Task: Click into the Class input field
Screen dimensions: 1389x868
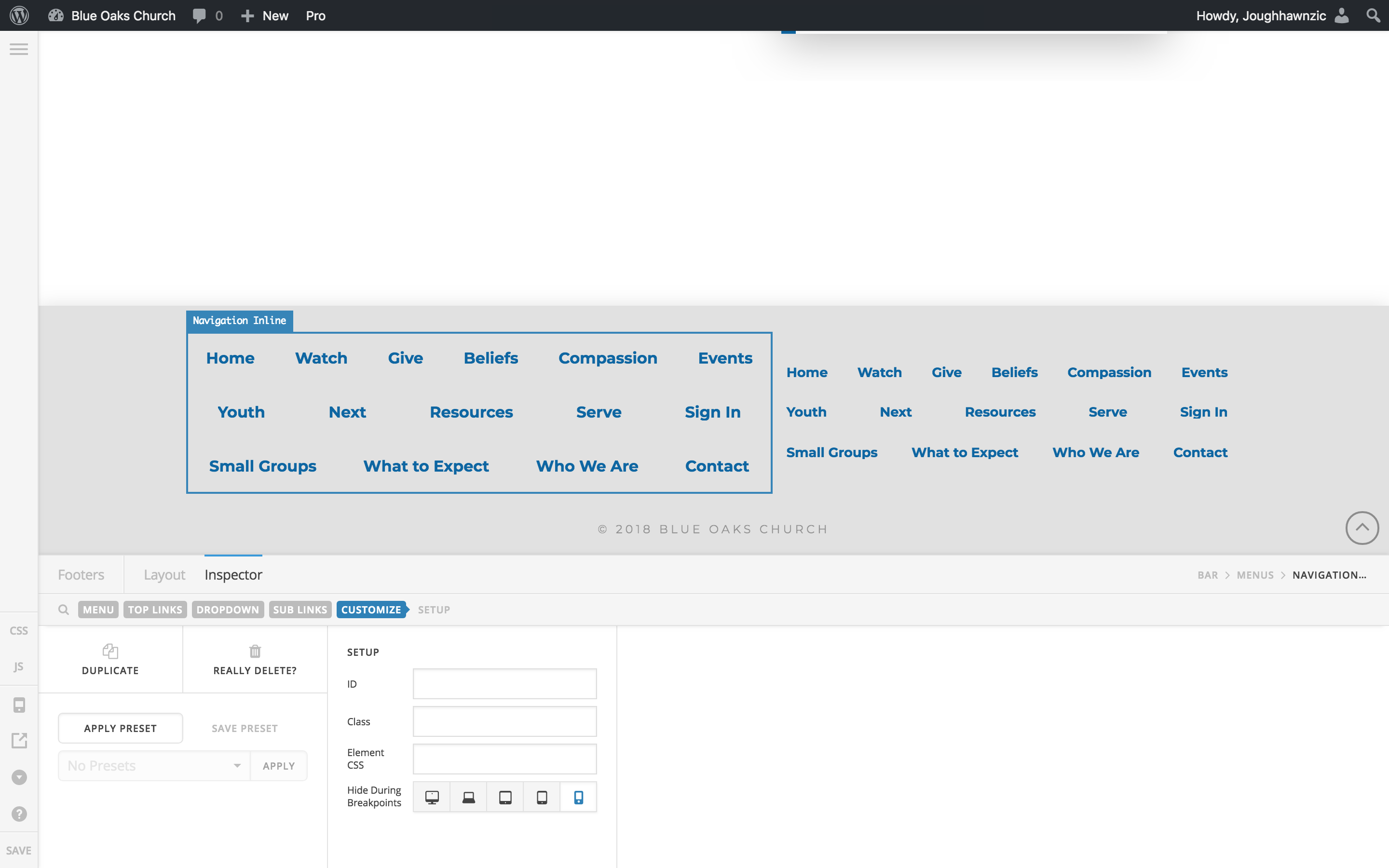Action: (x=504, y=721)
